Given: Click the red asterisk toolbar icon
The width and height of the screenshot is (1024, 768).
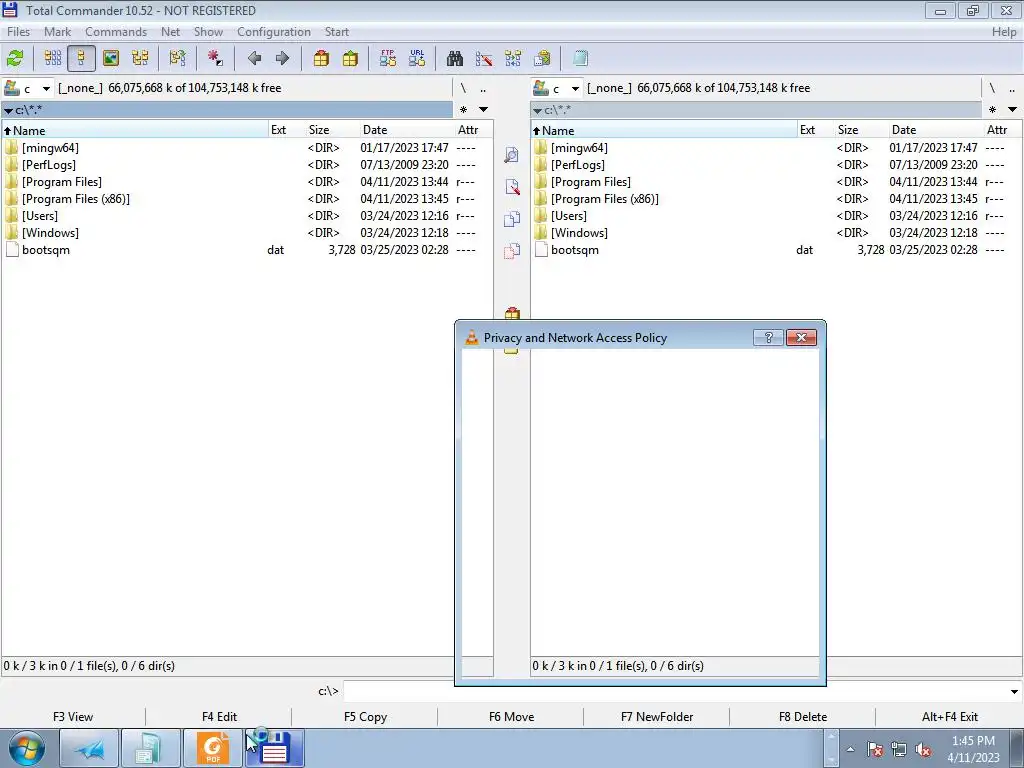Looking at the screenshot, I should coord(215,59).
